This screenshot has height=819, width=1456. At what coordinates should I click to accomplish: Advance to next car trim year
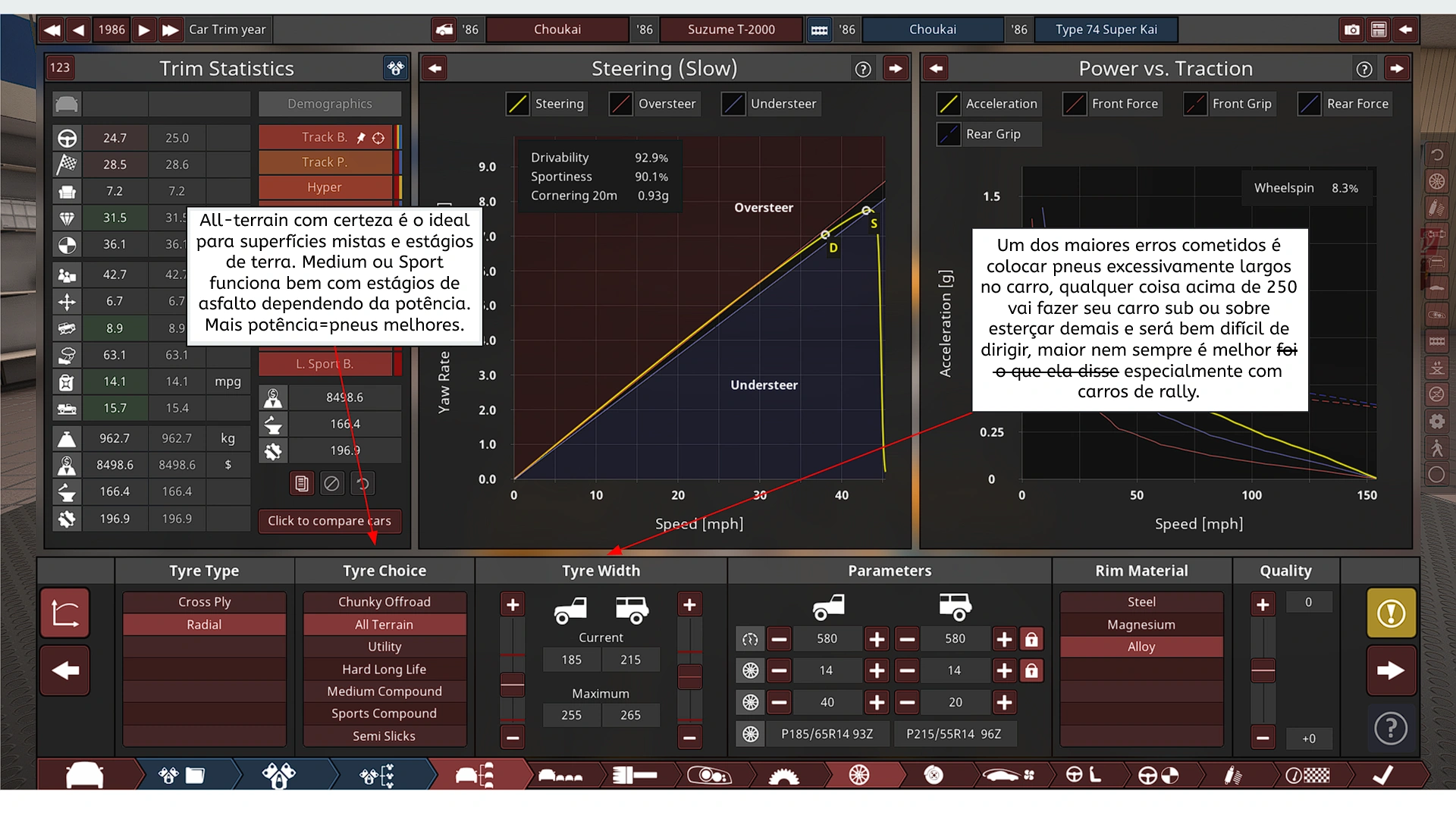[x=144, y=30]
